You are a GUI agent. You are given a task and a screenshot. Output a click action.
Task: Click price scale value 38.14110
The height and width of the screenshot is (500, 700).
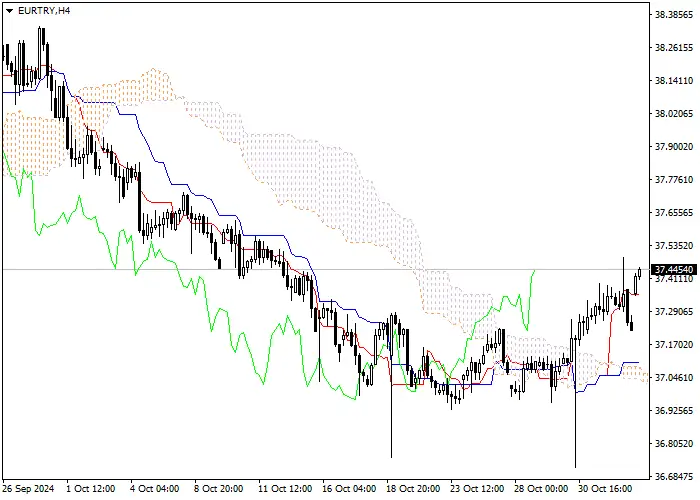[x=674, y=81]
